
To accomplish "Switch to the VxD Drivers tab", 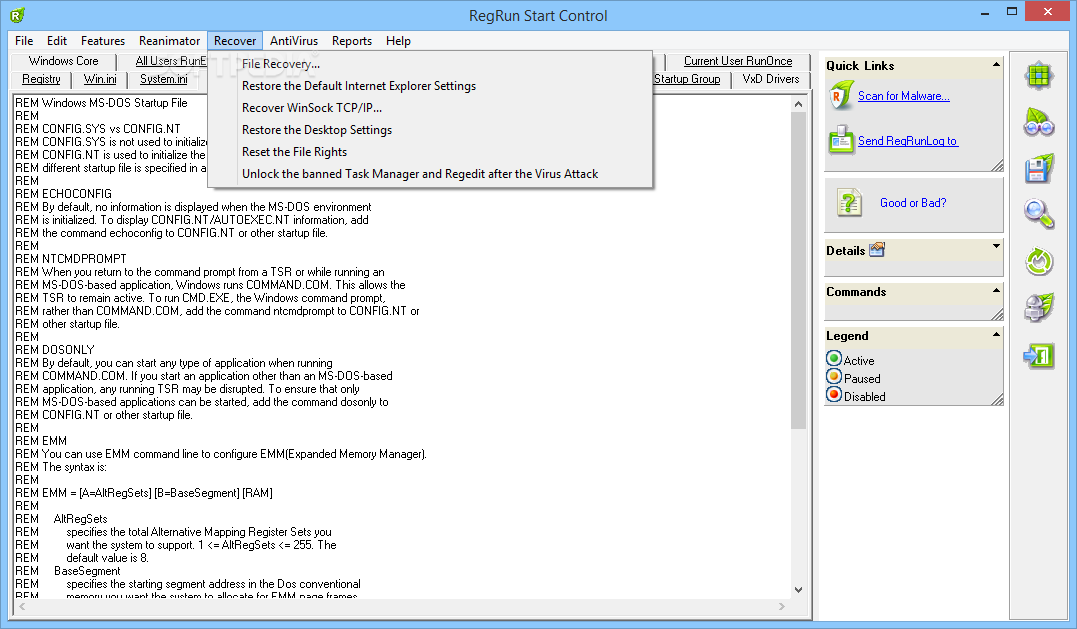I will (x=771, y=79).
